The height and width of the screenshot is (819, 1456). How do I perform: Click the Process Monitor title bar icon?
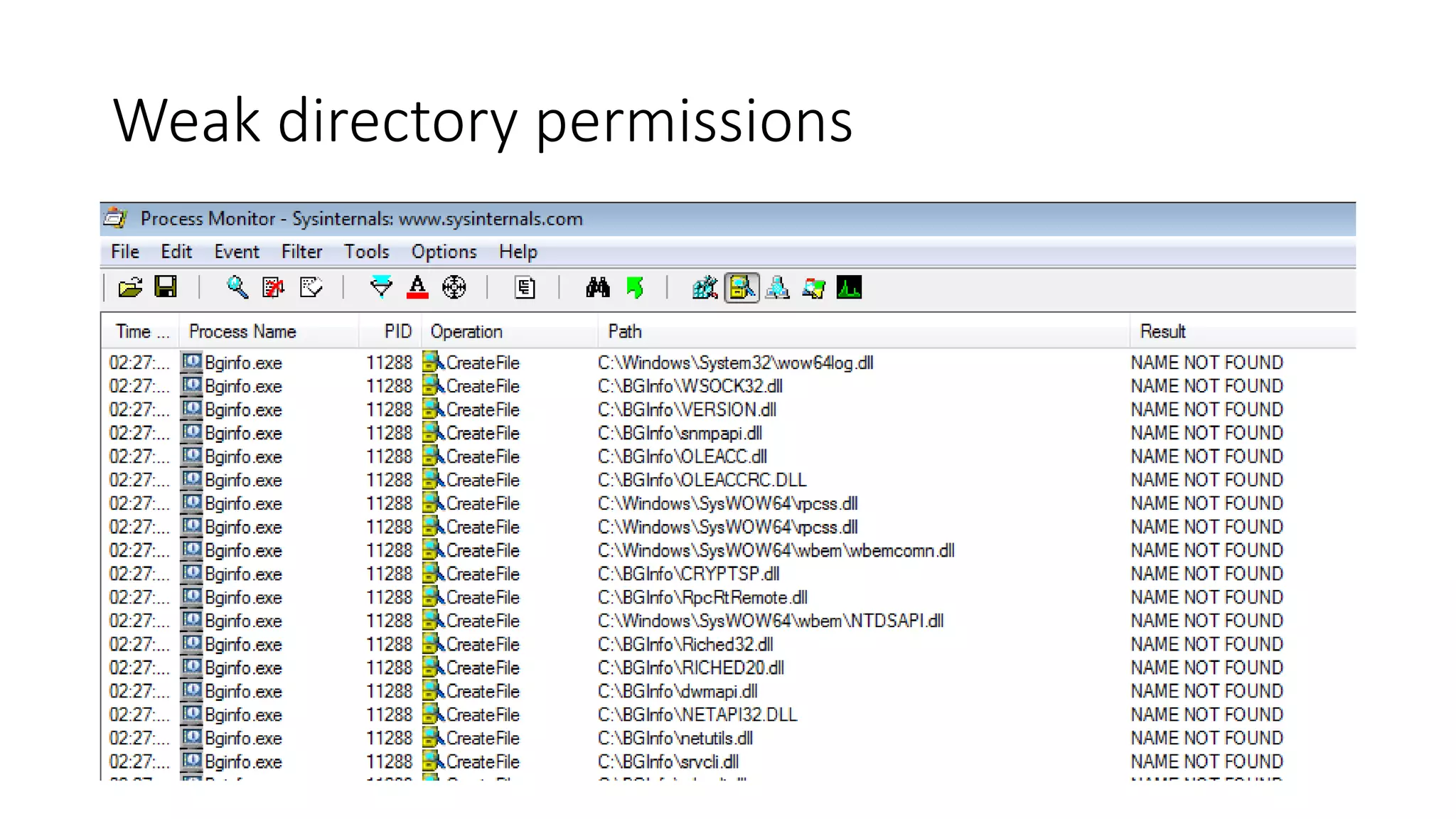115,218
